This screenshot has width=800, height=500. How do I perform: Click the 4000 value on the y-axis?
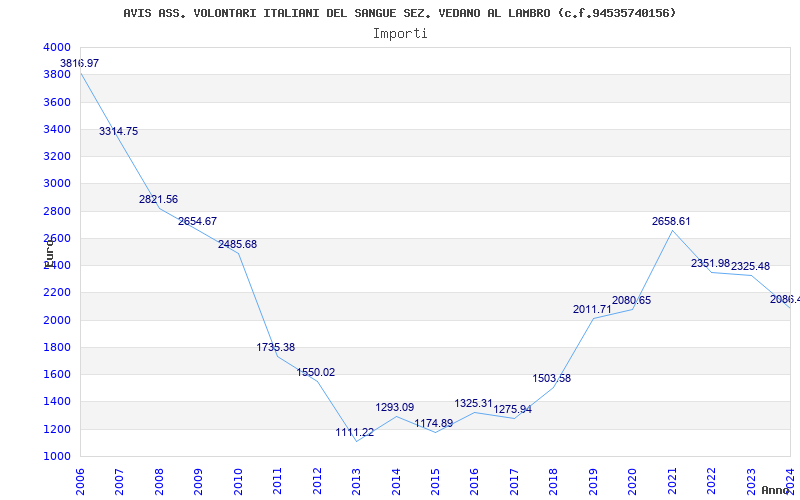(57, 47)
